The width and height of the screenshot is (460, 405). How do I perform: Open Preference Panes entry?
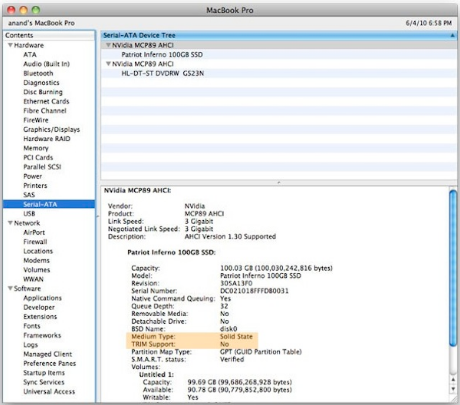pyautogui.click(x=49, y=363)
